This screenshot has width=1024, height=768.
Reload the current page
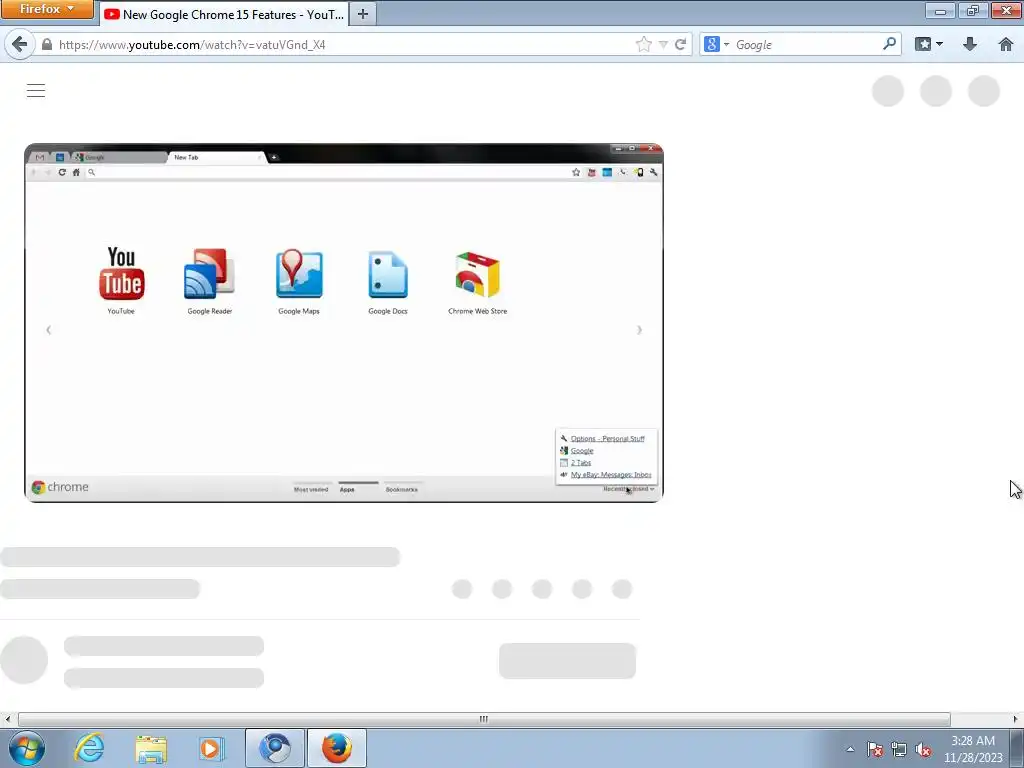coord(680,44)
